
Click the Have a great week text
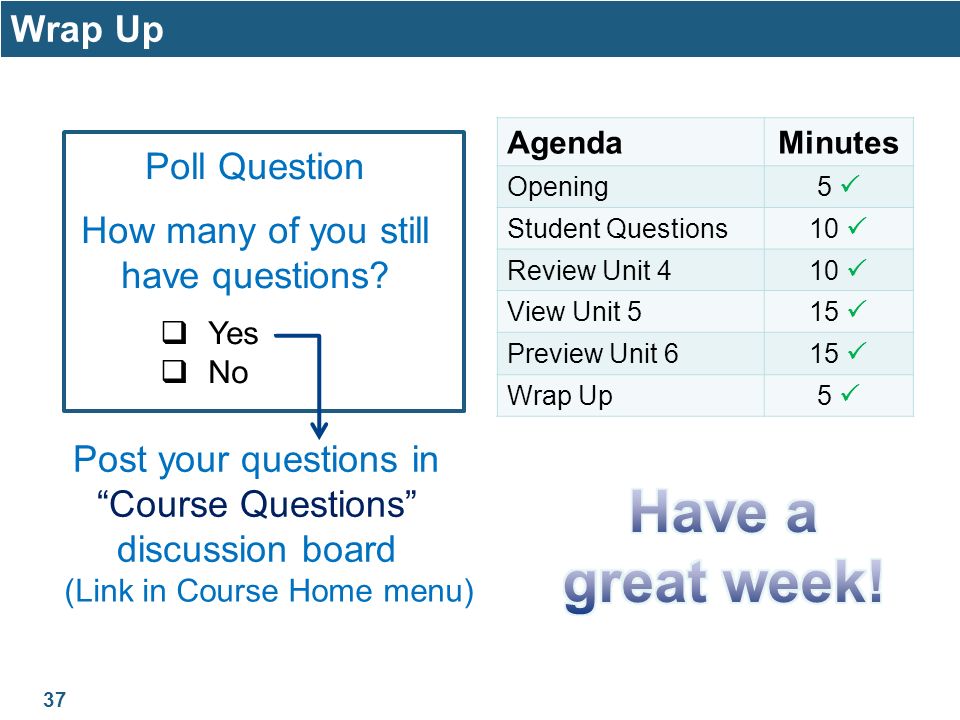click(723, 549)
